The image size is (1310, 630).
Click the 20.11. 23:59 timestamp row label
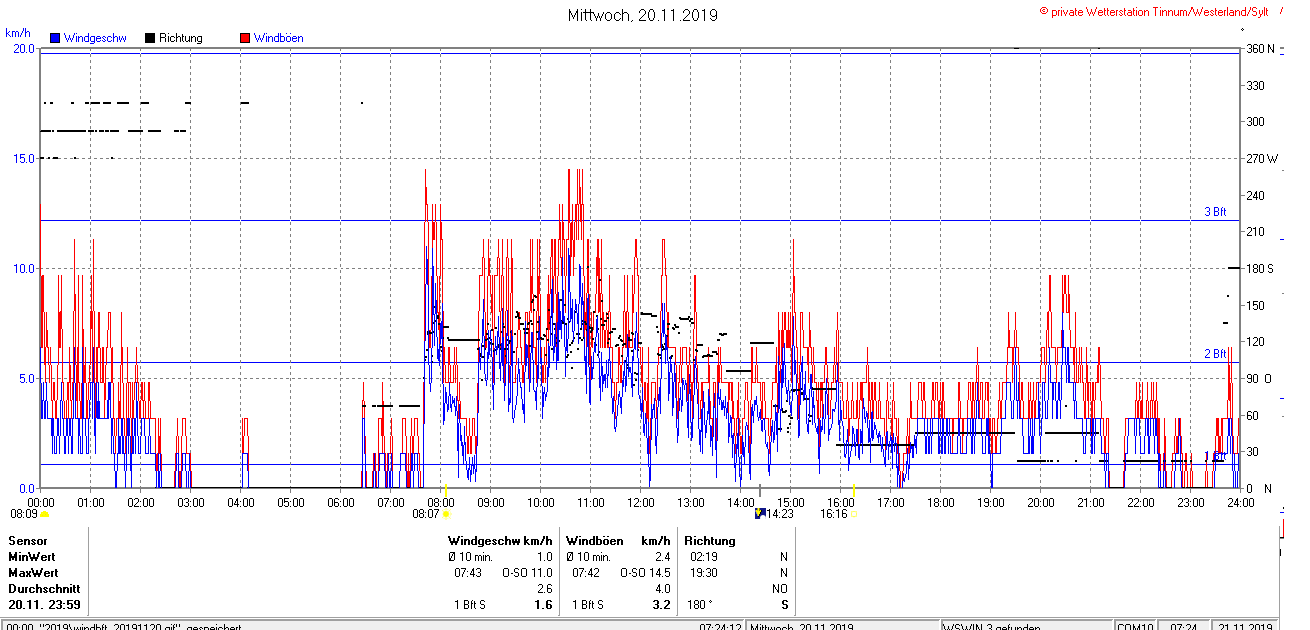(x=45, y=605)
